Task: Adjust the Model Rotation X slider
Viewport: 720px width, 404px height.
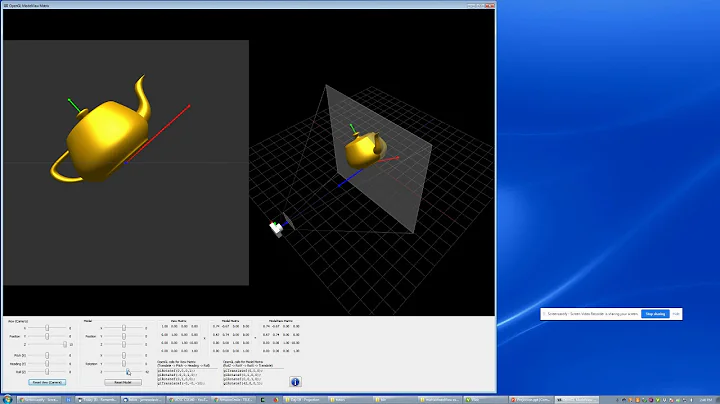Action: [124, 355]
